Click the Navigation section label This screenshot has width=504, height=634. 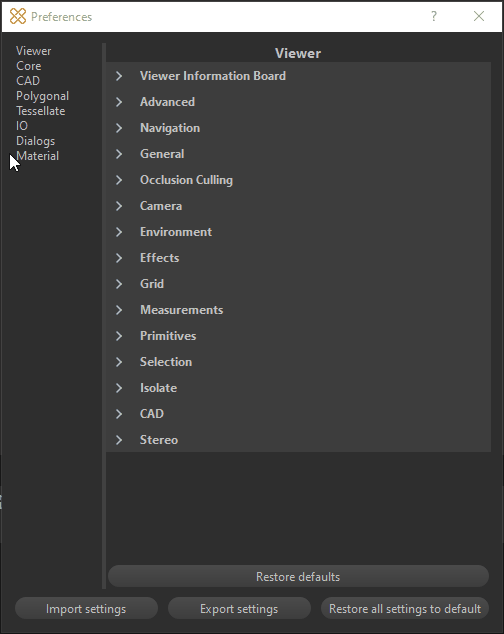point(170,128)
